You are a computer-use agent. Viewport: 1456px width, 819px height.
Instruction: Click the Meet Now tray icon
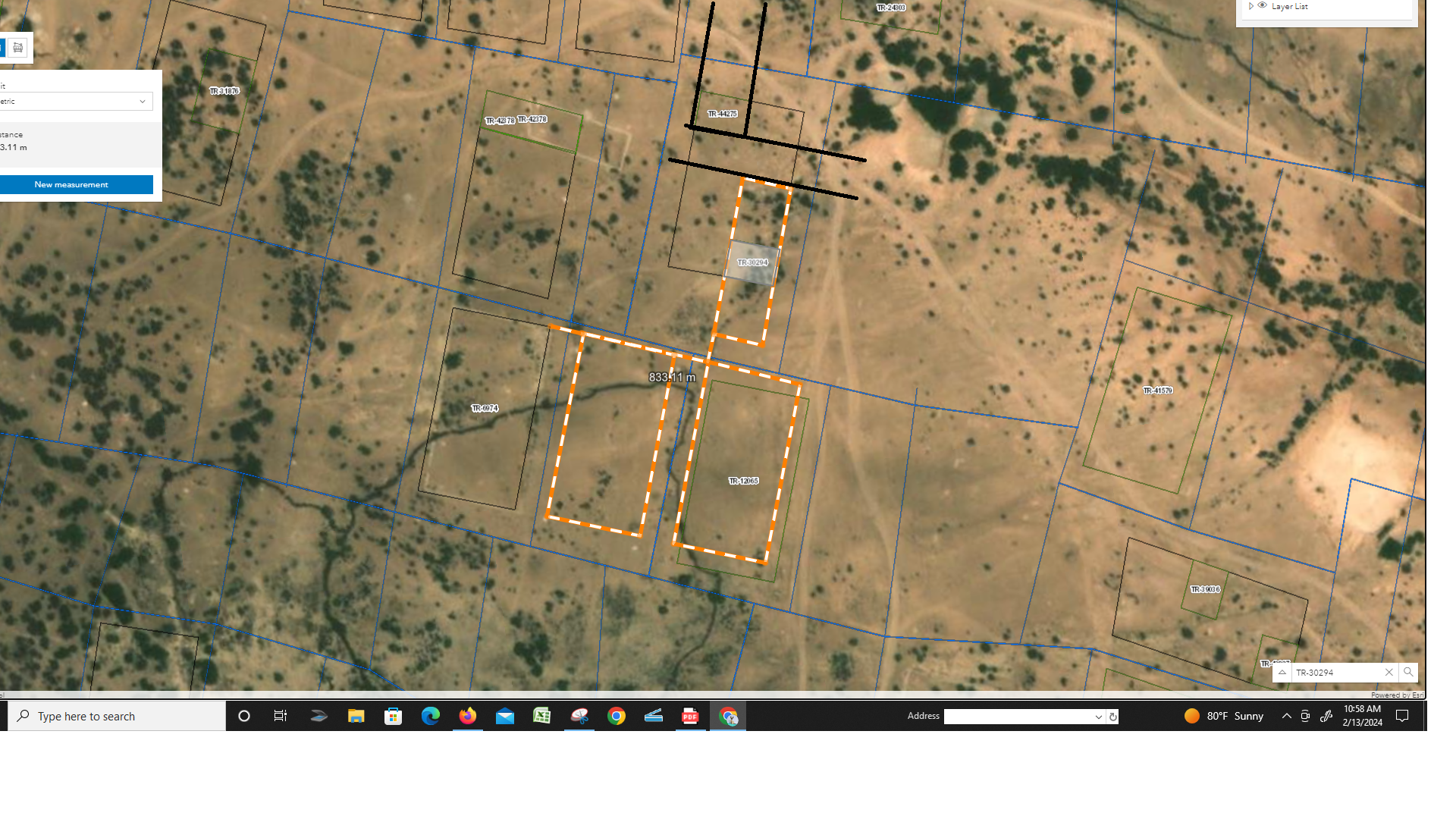1305,716
